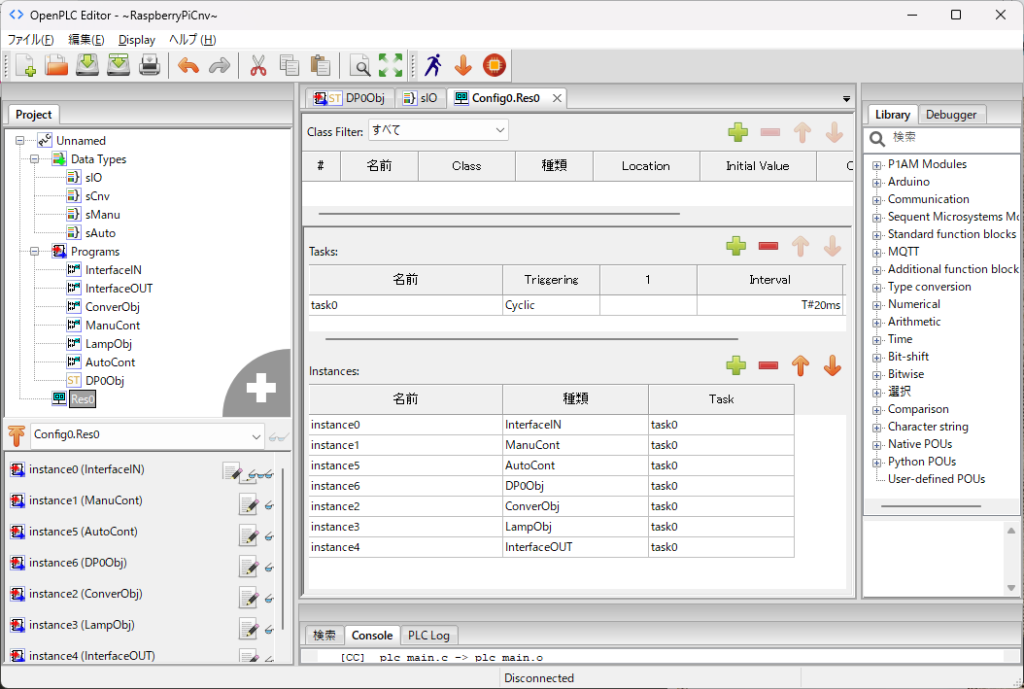This screenshot has height=689, width=1024.
Task: Open the Display menu
Action: 136,40
